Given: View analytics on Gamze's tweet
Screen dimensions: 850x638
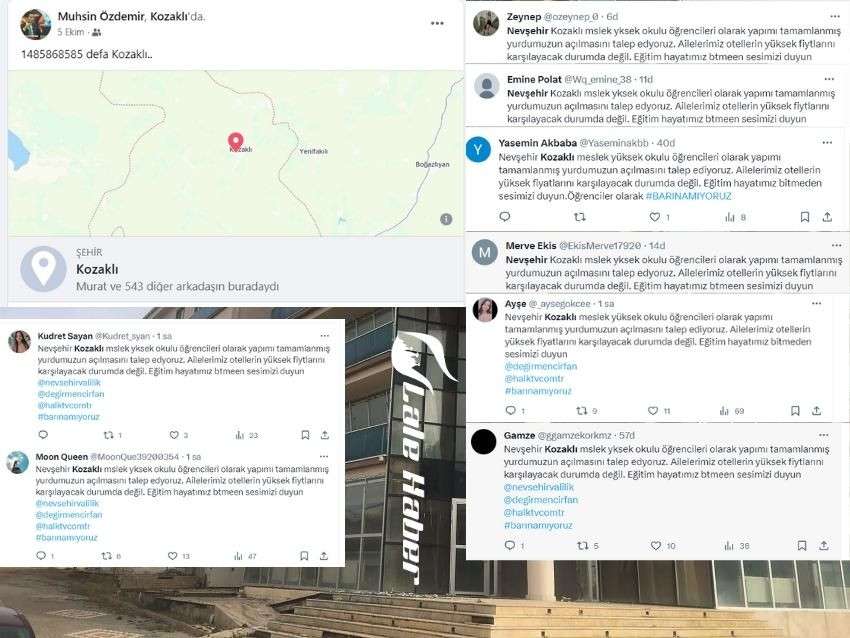Looking at the screenshot, I should coord(729,546).
